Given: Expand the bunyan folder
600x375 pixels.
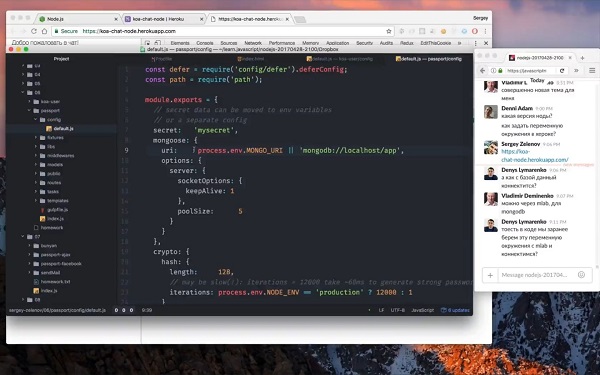Looking at the screenshot, I should pyautogui.click(x=29, y=246).
